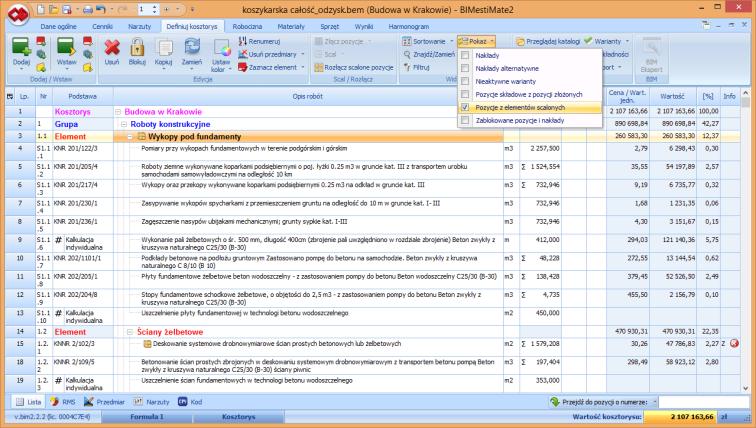Click the Filtruj funnel tool
The width and height of the screenshot is (756, 428).
tap(417, 67)
